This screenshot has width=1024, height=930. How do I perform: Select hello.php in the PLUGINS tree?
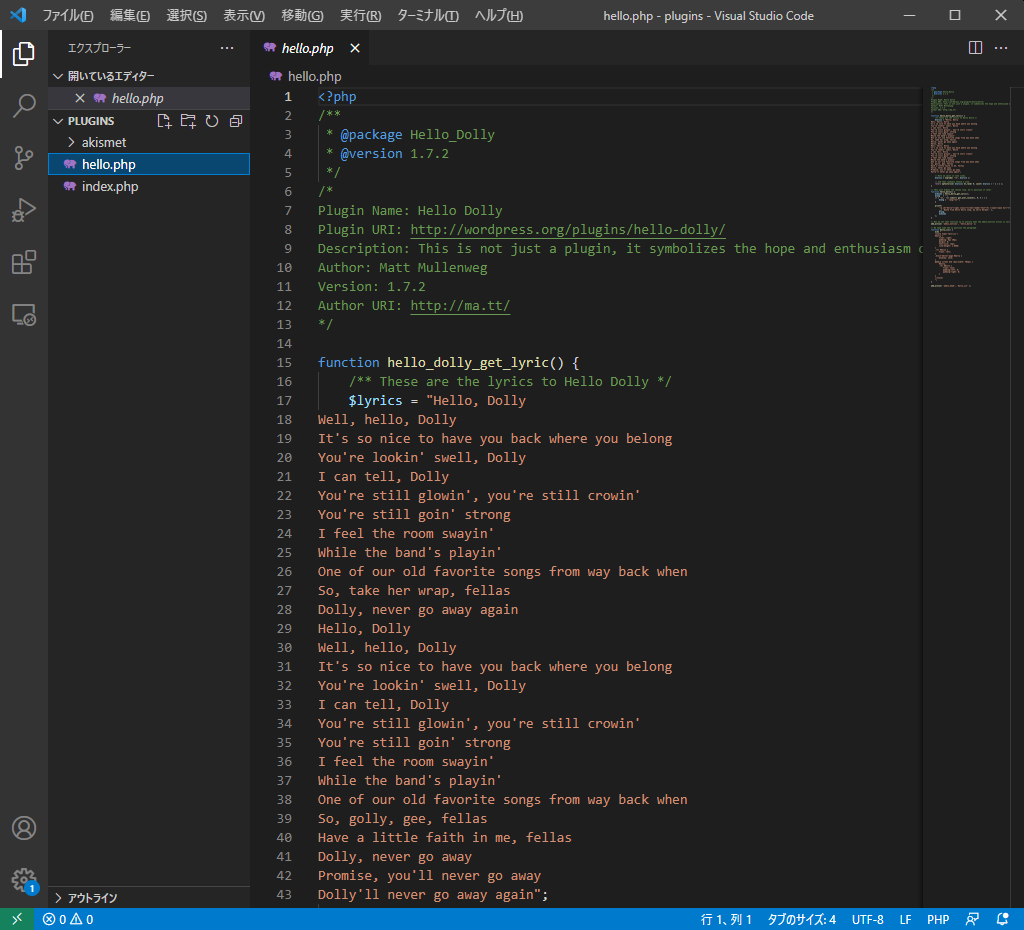click(x=150, y=165)
